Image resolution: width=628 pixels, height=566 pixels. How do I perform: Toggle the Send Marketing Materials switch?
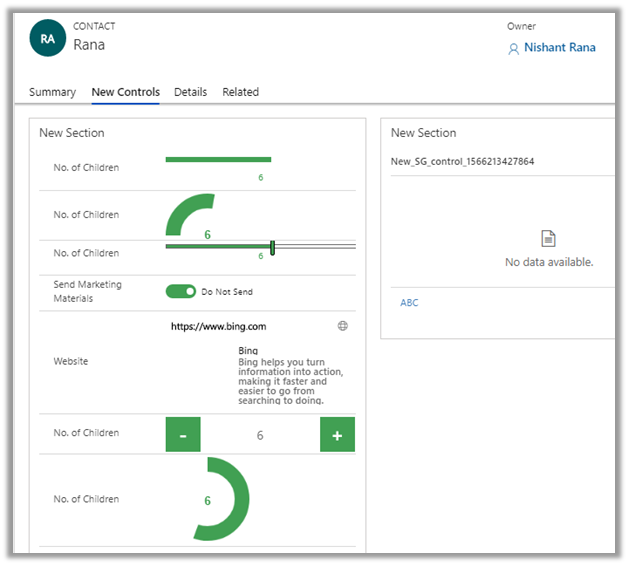(181, 291)
